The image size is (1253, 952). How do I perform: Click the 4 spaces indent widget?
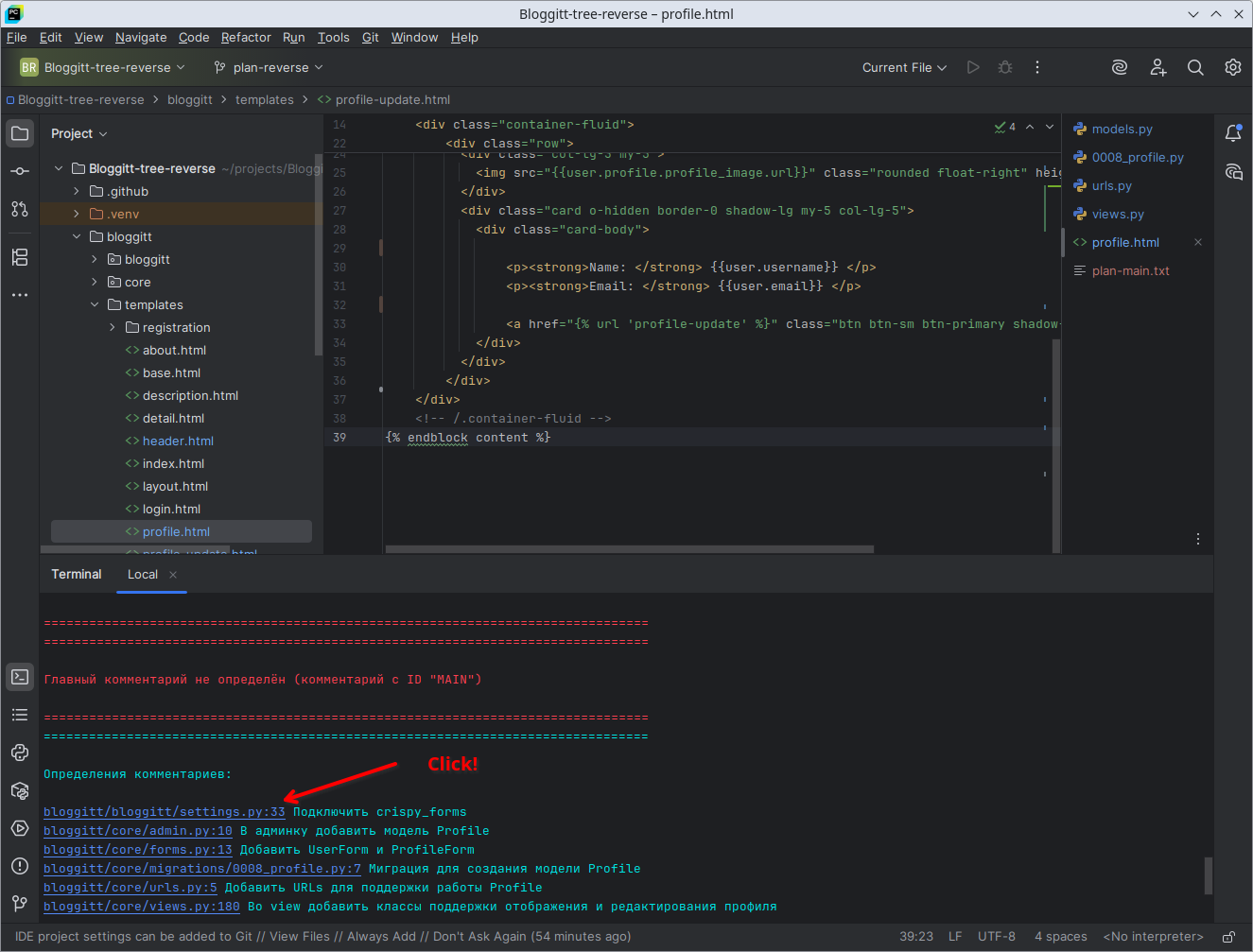[x=1060, y=937]
